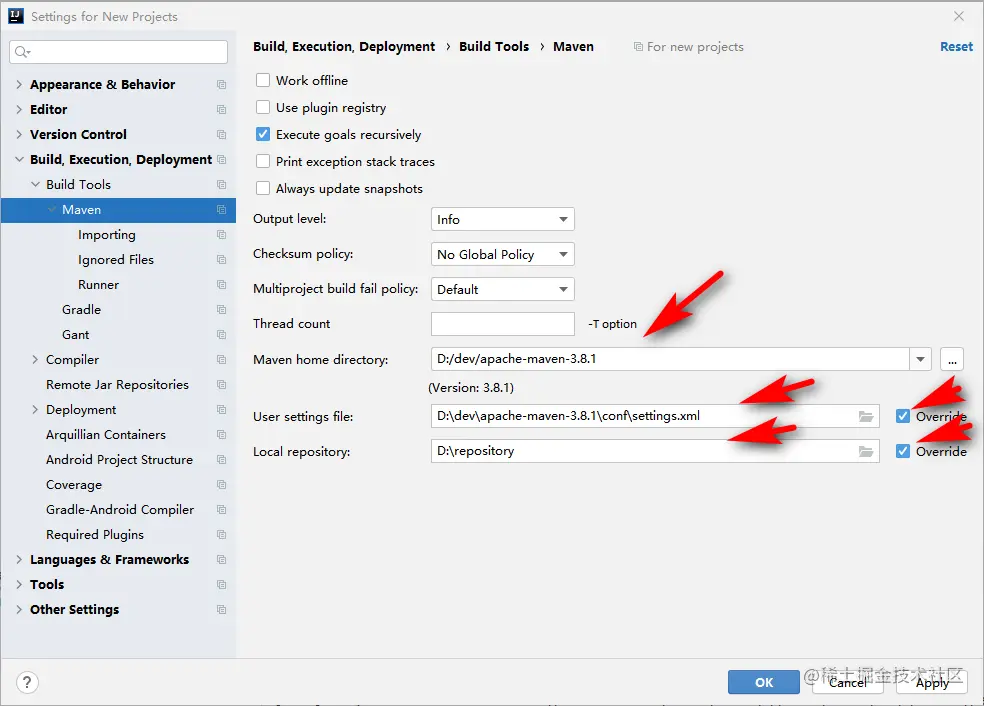
Task: Select Importing under Maven
Action: click(x=107, y=235)
